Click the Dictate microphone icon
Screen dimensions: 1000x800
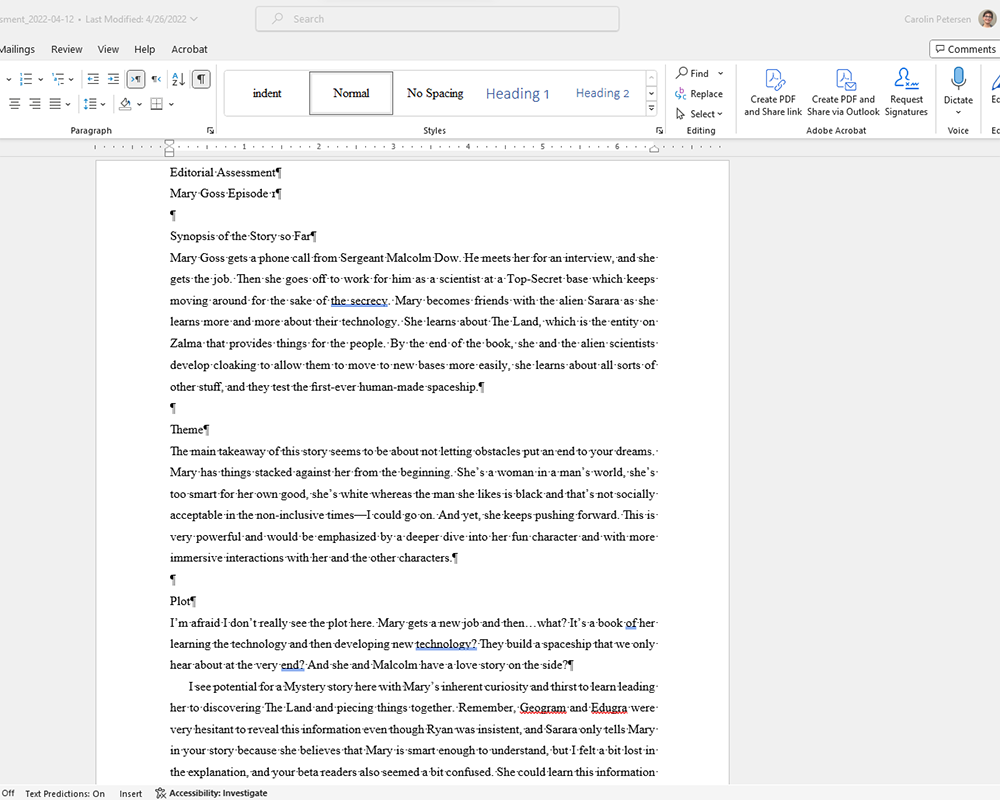click(x=958, y=79)
